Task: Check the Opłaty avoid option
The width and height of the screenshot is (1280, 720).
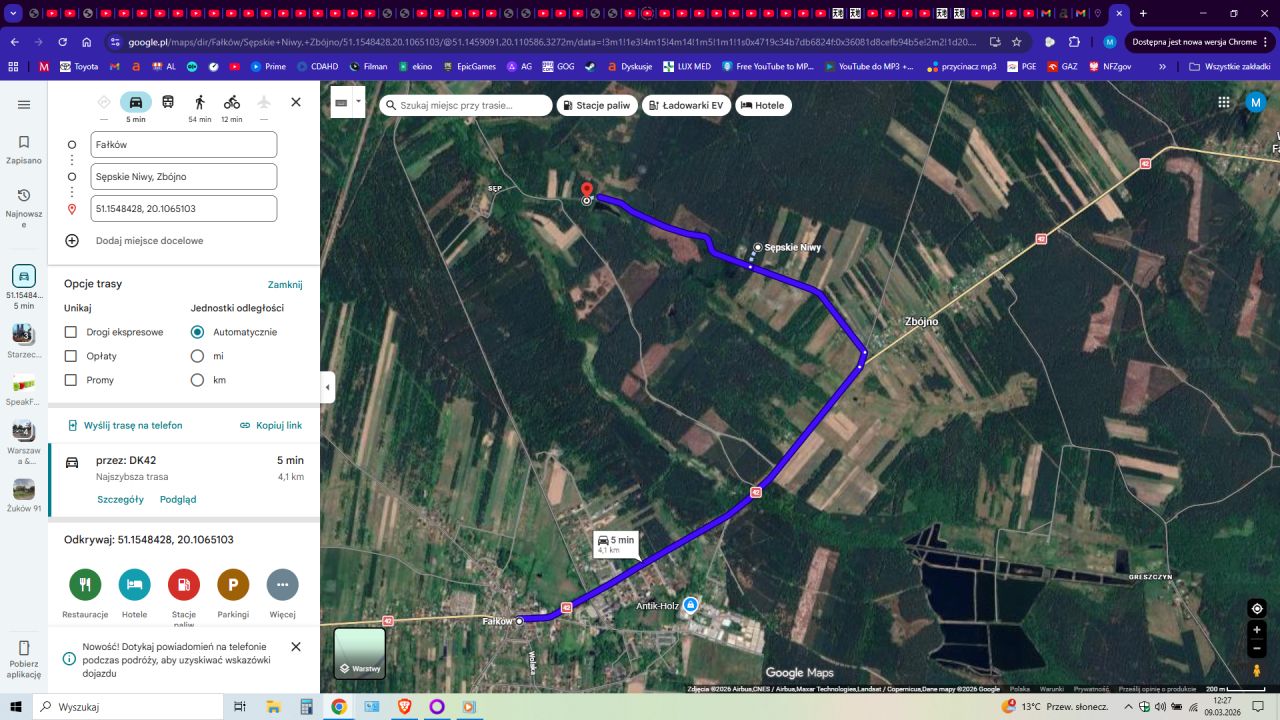Action: (x=71, y=356)
